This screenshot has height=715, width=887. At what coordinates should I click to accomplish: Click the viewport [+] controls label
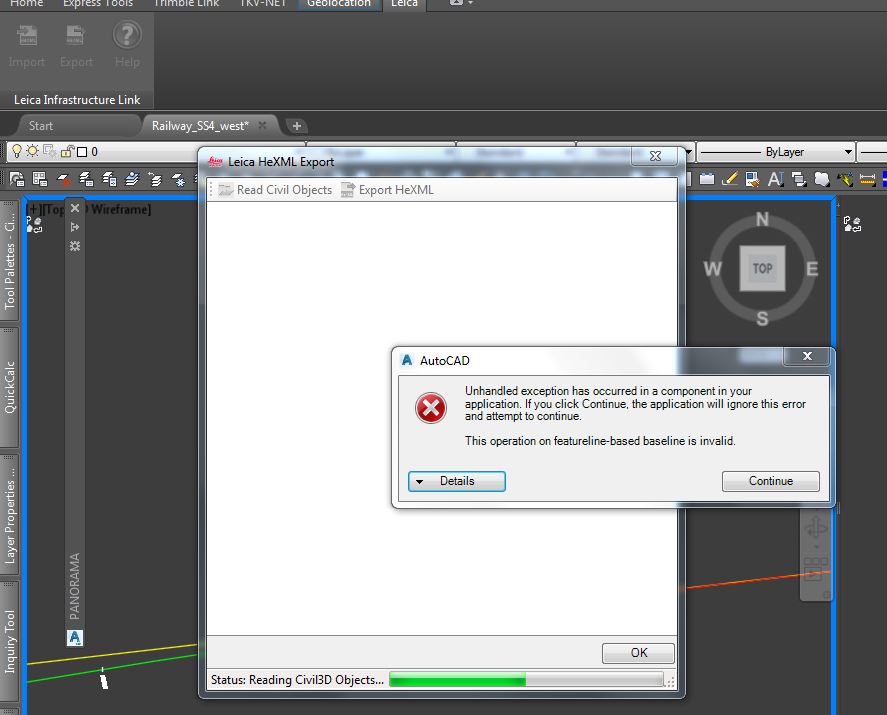coord(33,209)
